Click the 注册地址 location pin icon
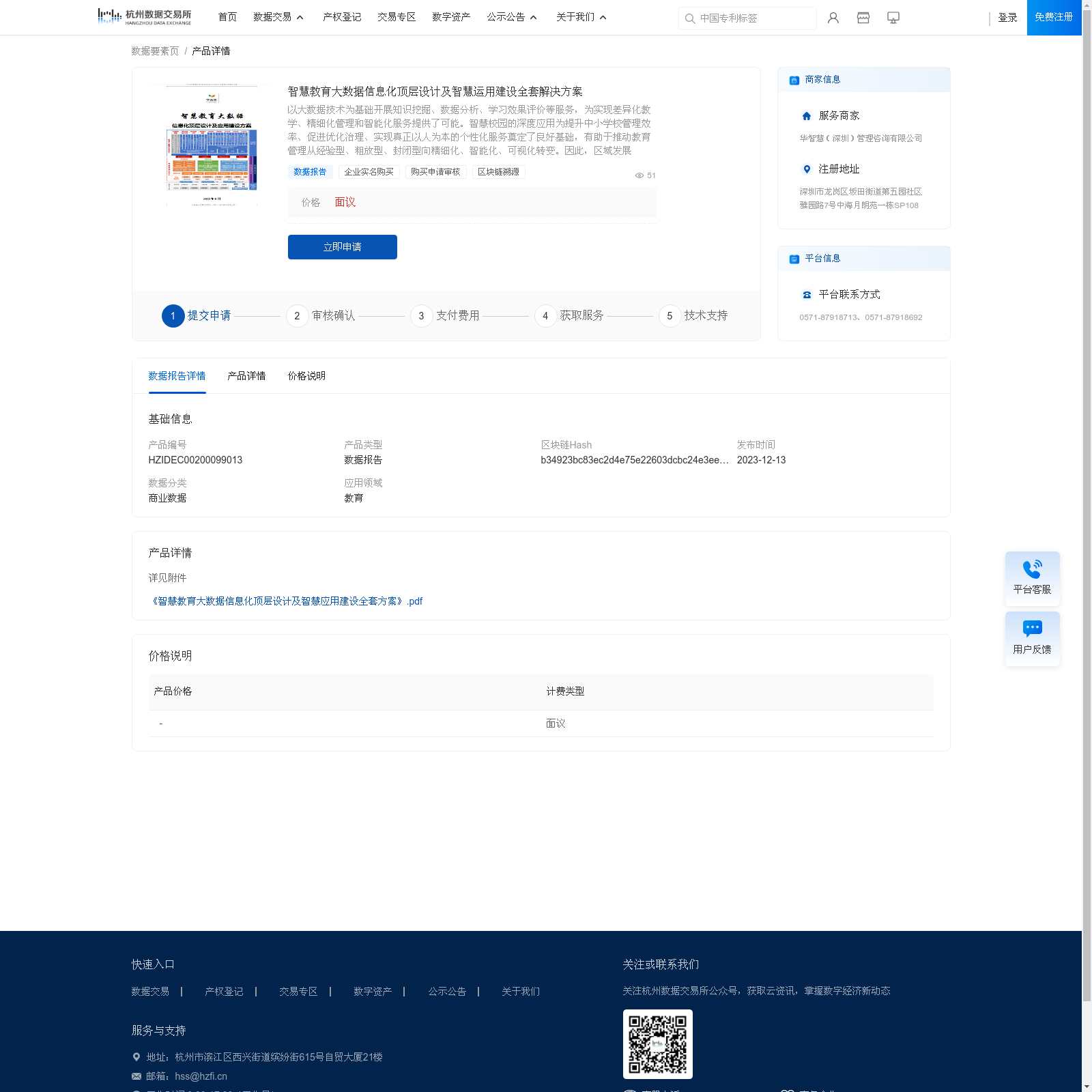The image size is (1092, 1092). tap(807, 169)
